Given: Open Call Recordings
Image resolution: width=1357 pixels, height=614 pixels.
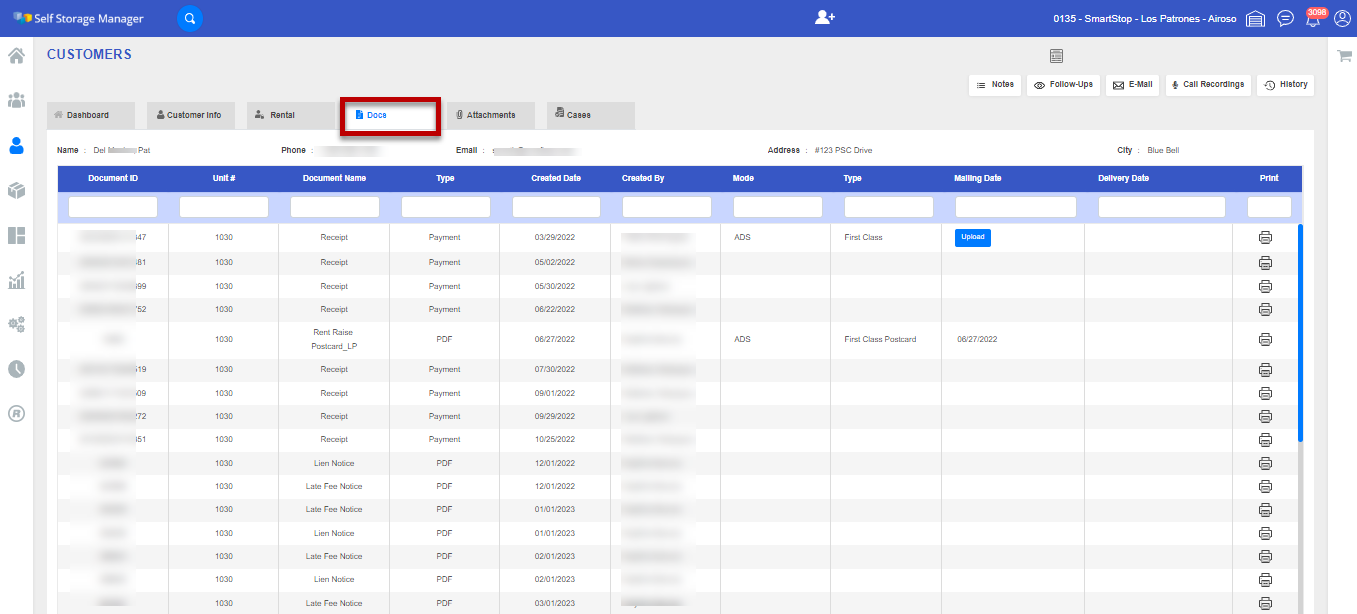Looking at the screenshot, I should [x=1208, y=85].
